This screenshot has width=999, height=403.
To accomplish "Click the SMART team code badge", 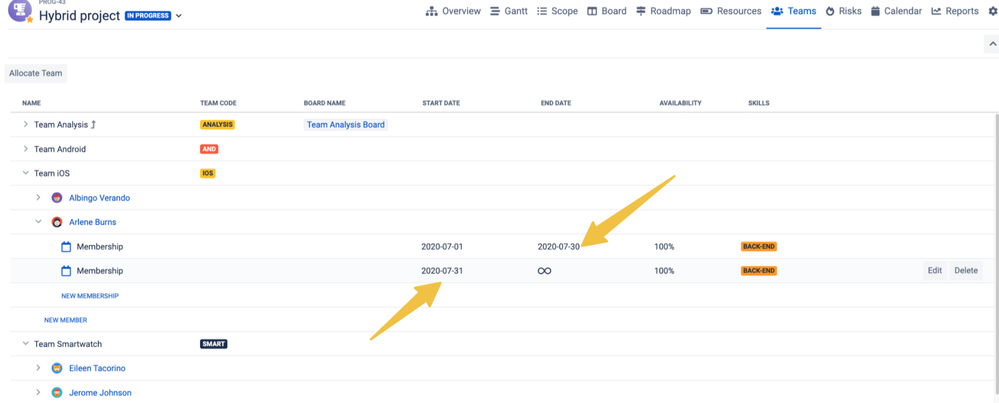I will pyautogui.click(x=213, y=344).
